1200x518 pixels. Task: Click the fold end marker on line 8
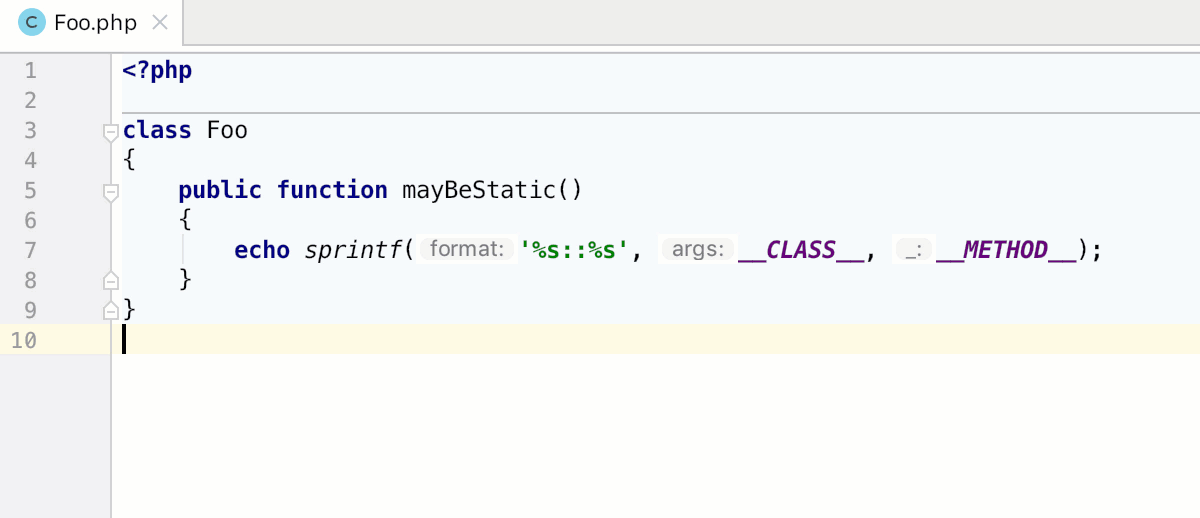tap(111, 280)
